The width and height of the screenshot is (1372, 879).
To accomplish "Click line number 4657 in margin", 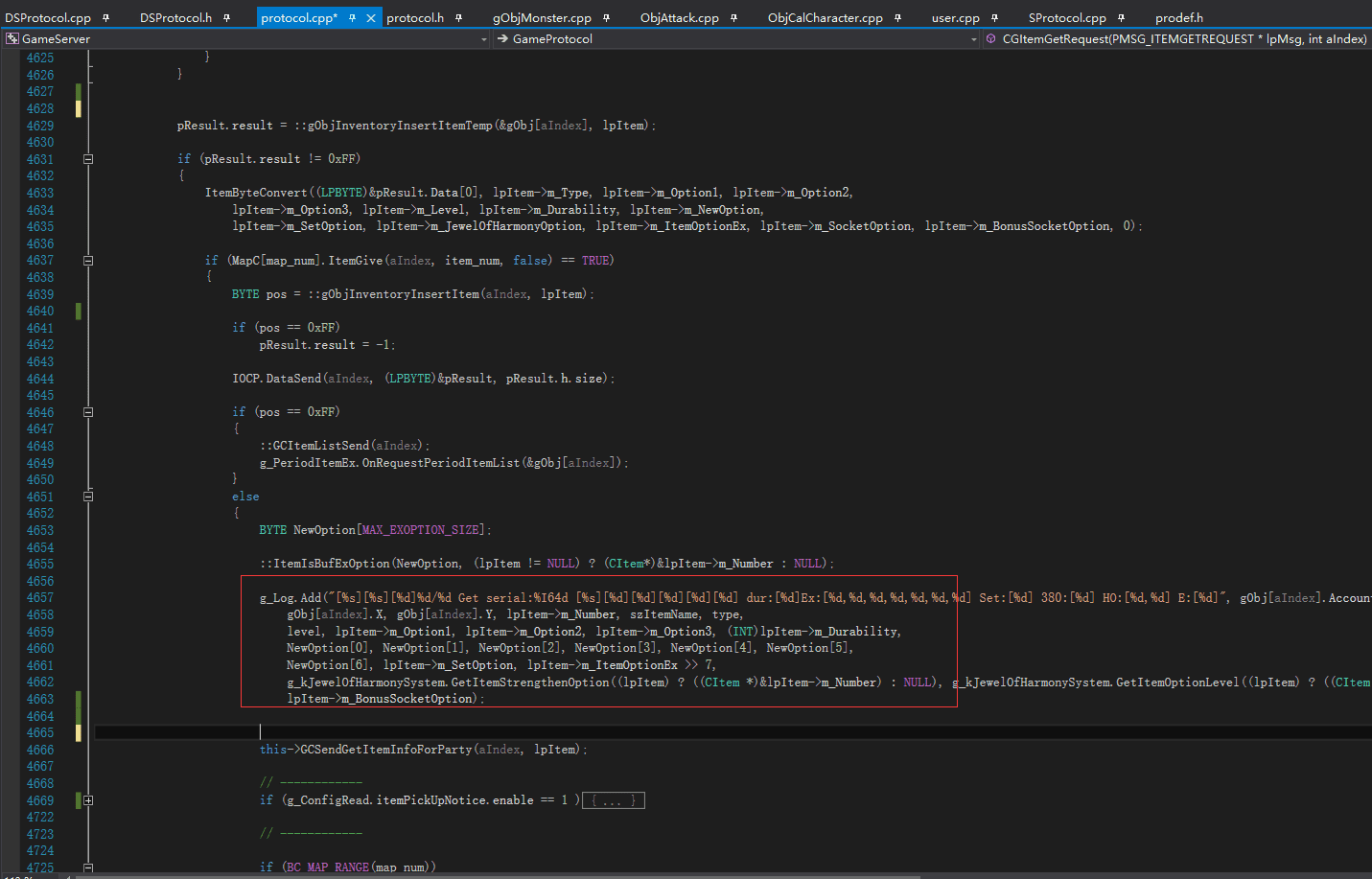I will point(40,598).
